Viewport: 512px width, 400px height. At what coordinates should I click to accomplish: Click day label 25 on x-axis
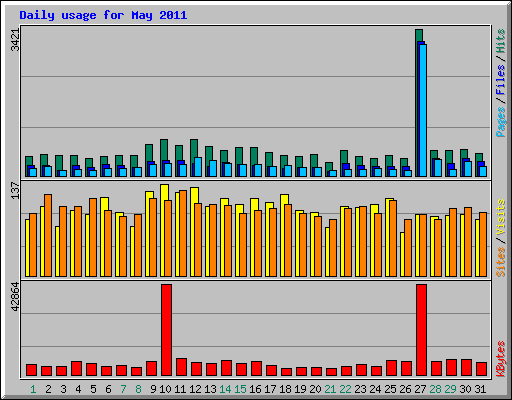tap(390, 389)
